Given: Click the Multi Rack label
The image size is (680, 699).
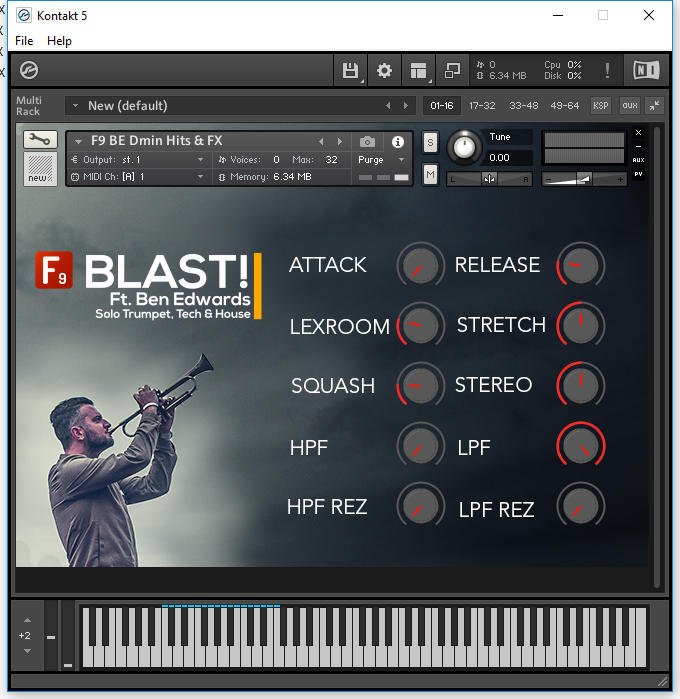Looking at the screenshot, I should tap(29, 106).
